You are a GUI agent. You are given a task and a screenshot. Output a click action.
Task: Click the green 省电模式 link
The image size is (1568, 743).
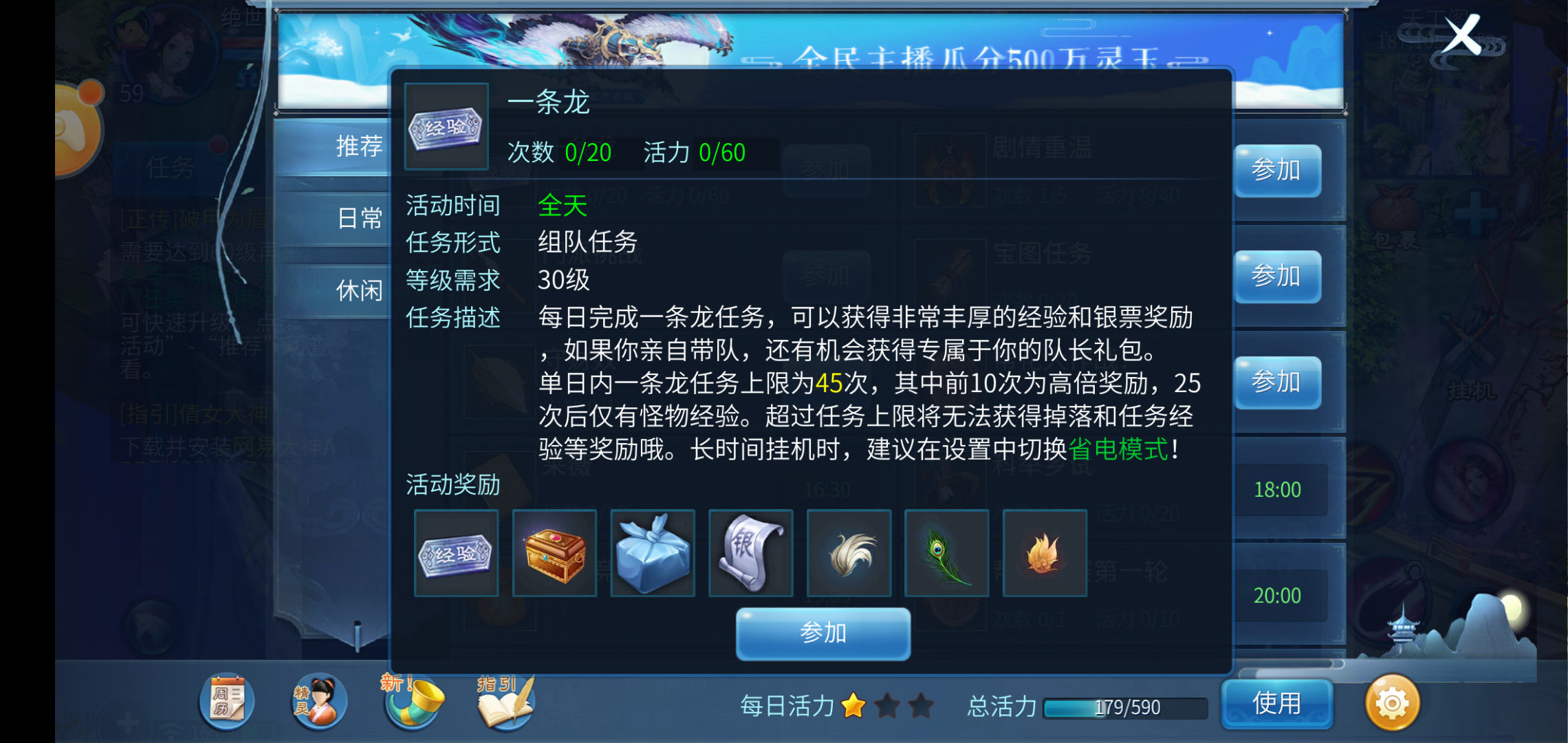[1119, 449]
